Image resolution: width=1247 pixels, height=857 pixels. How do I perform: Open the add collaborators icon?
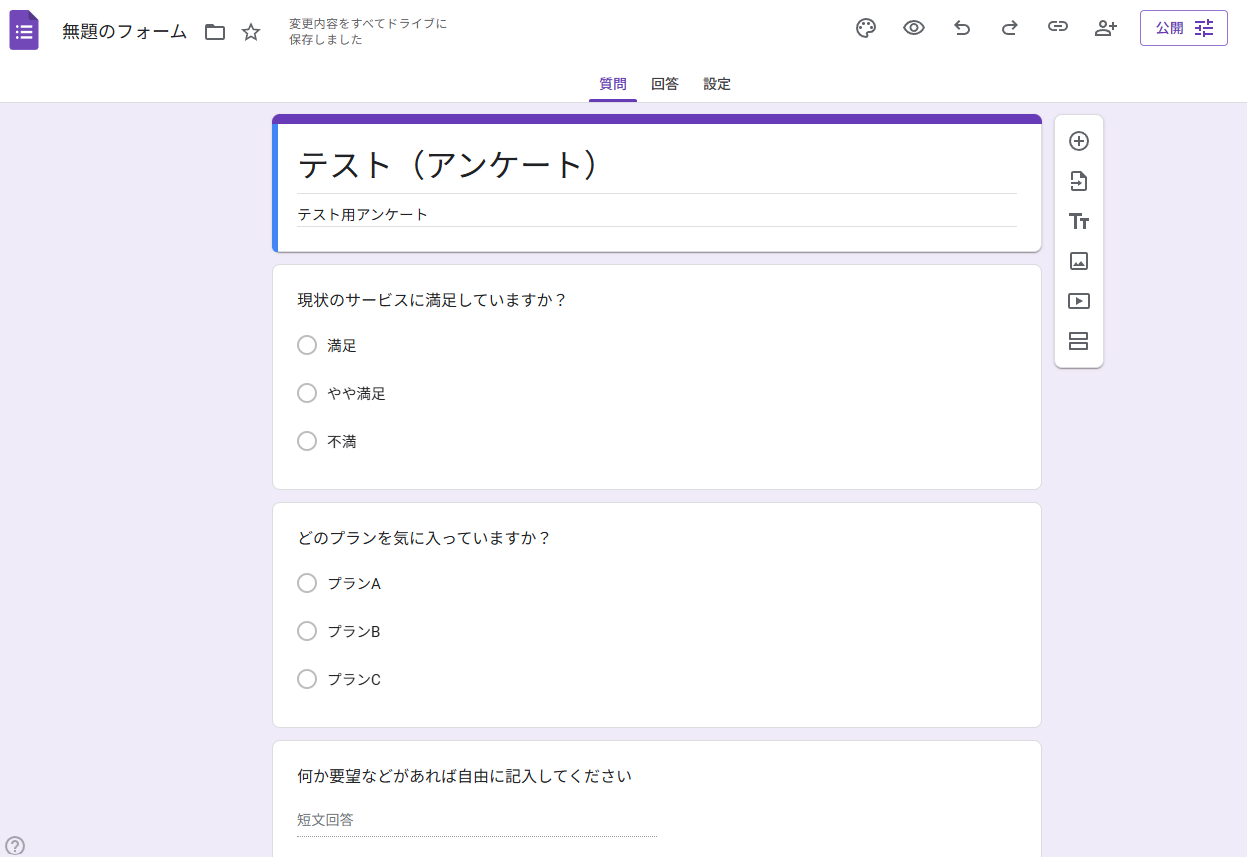1105,28
